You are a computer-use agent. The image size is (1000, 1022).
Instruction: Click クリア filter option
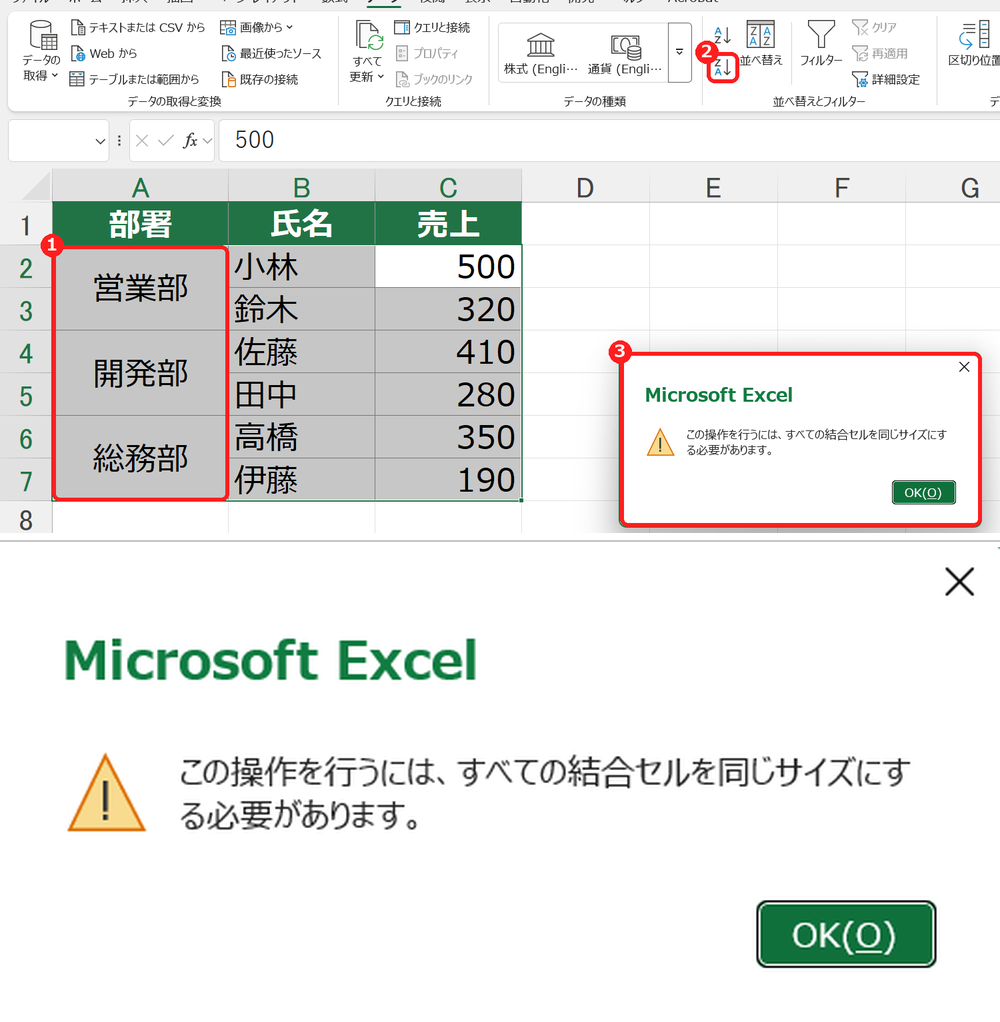pyautogui.click(x=874, y=27)
